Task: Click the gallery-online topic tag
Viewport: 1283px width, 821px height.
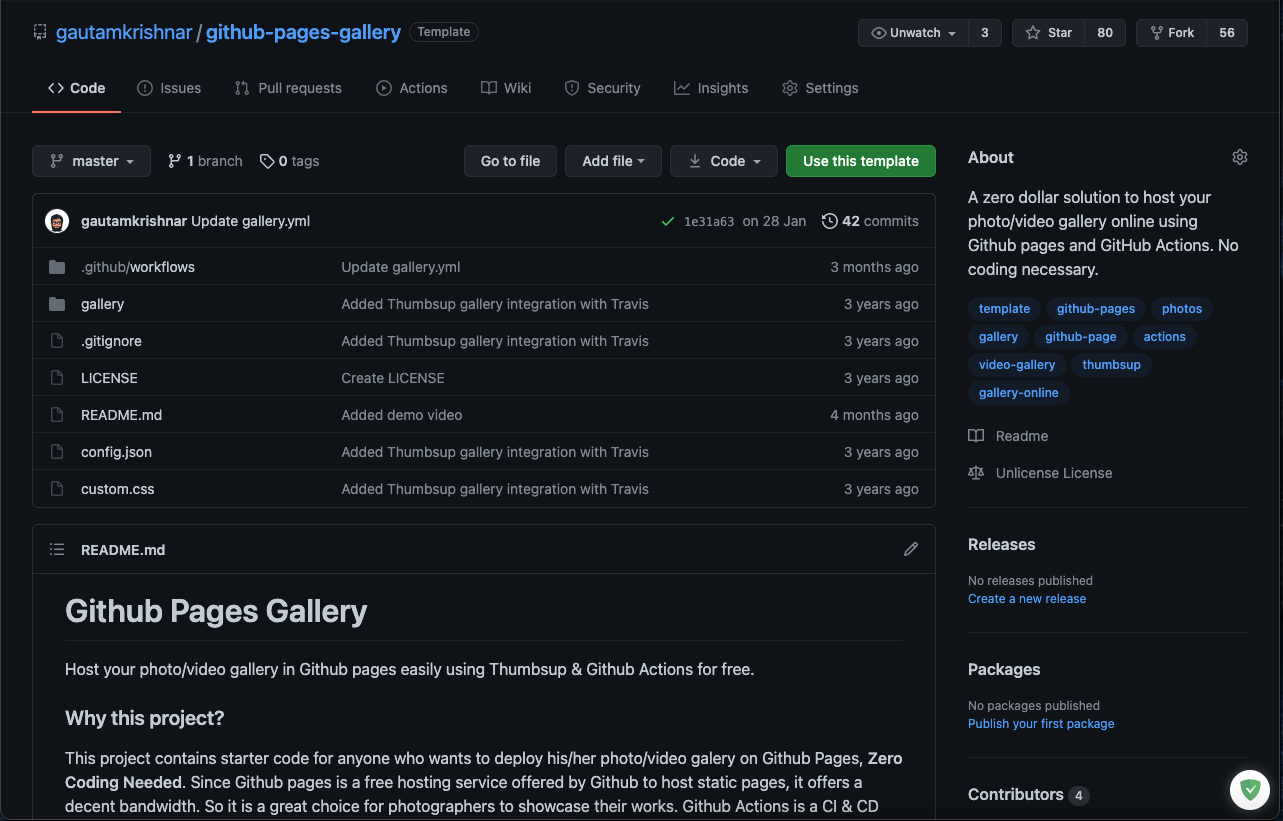Action: coord(1018,393)
